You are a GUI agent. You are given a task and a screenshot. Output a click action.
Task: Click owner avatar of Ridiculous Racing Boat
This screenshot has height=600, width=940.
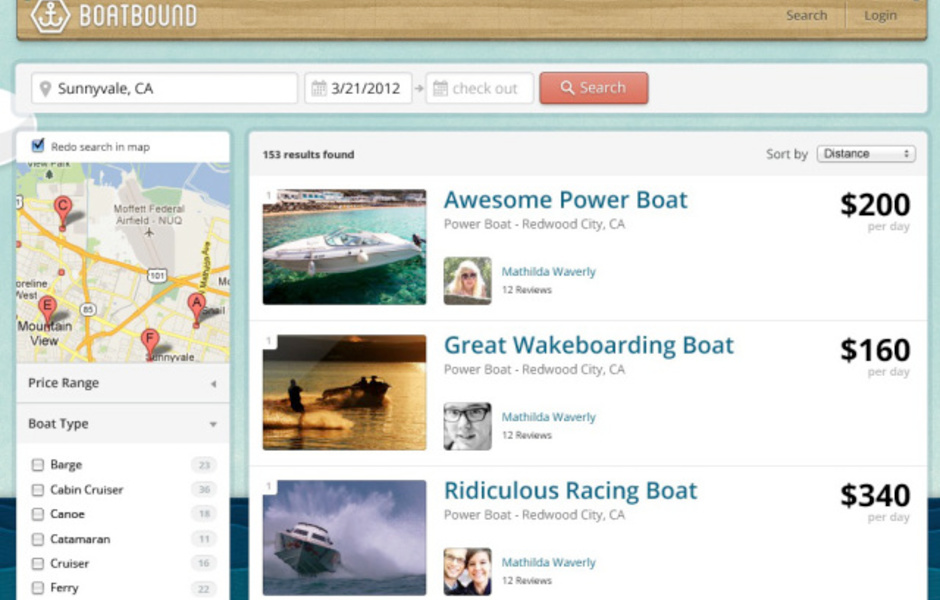click(x=468, y=572)
